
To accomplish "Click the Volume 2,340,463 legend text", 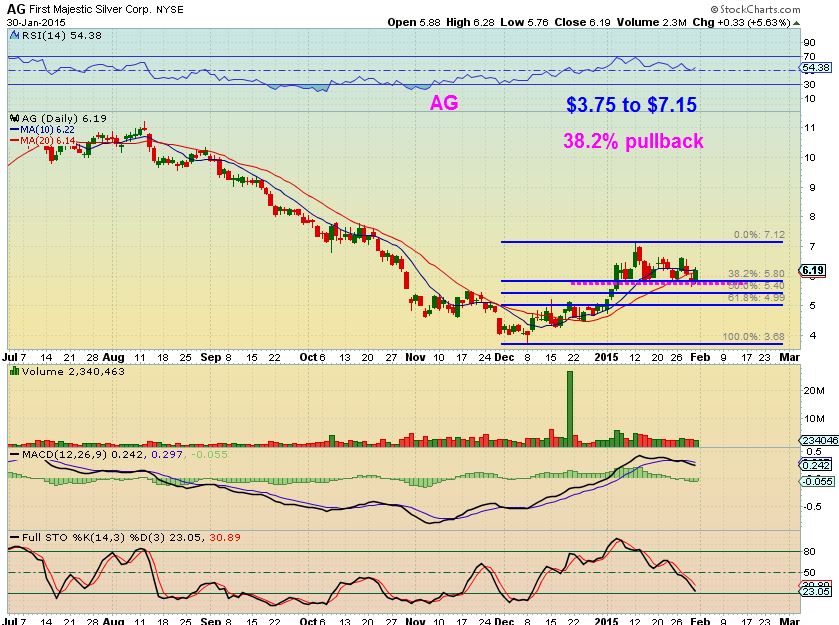I will coord(73,371).
